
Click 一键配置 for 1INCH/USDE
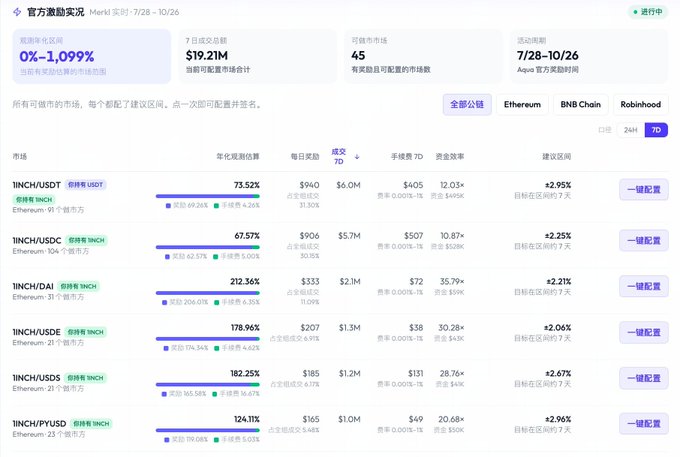tap(644, 333)
